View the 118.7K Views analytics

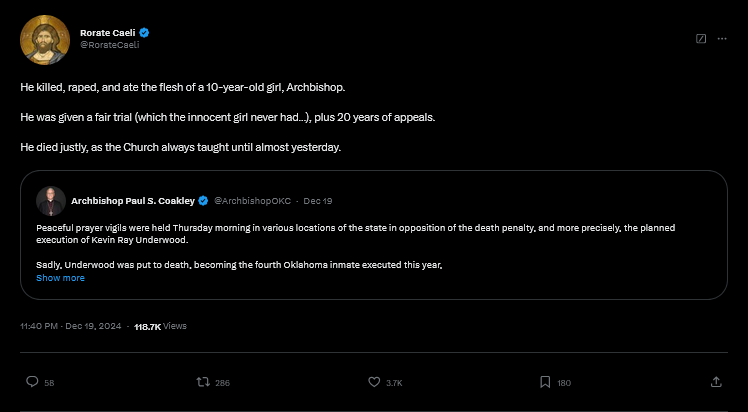(x=160, y=326)
